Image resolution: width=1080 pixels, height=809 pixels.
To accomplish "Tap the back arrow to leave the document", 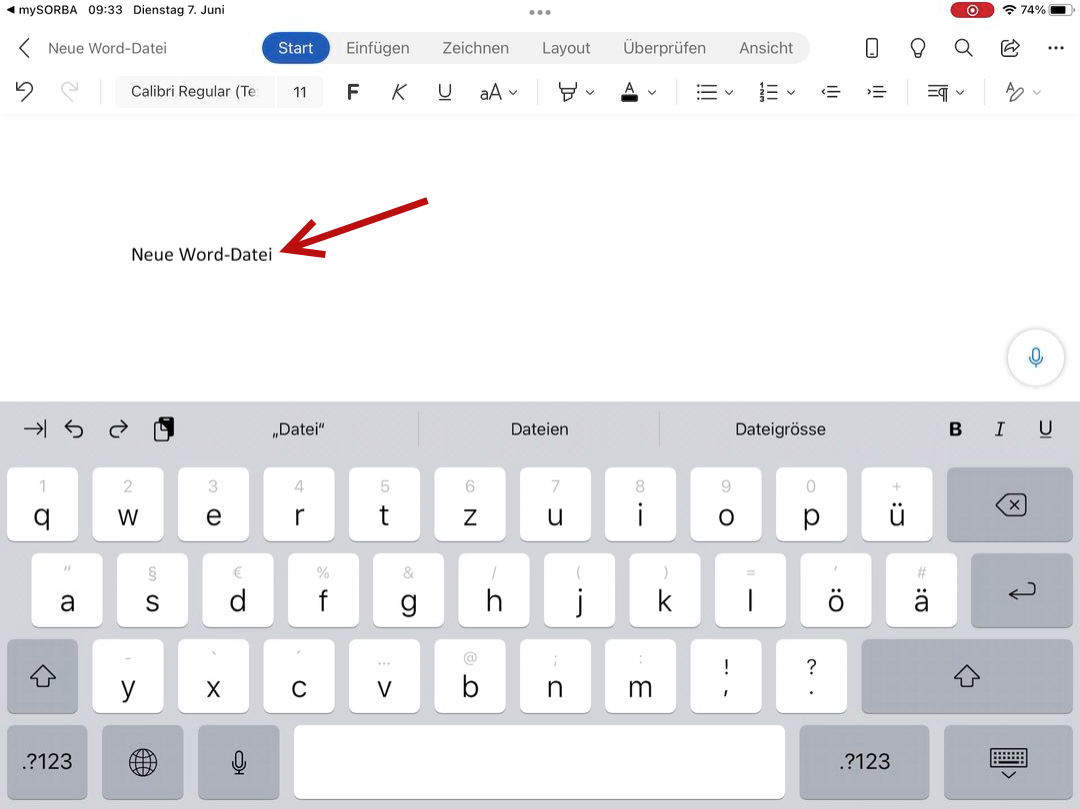I will click(x=25, y=48).
